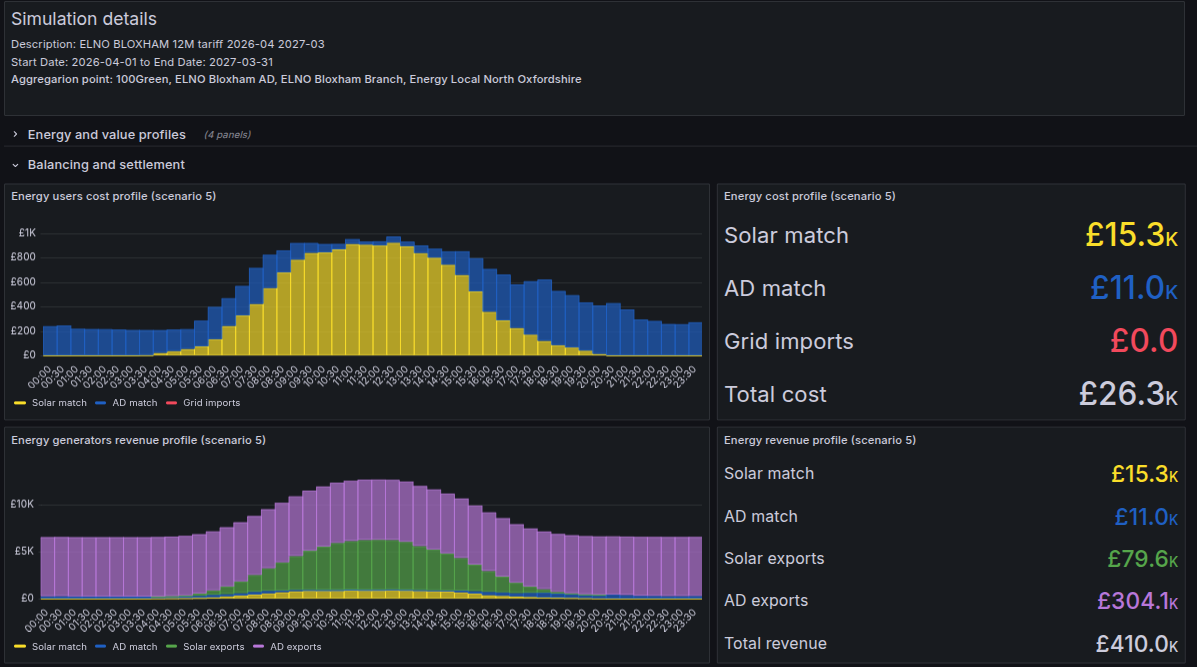1197x667 pixels.
Task: Toggle Solar exports series in revenue chart legend
Action: point(213,647)
